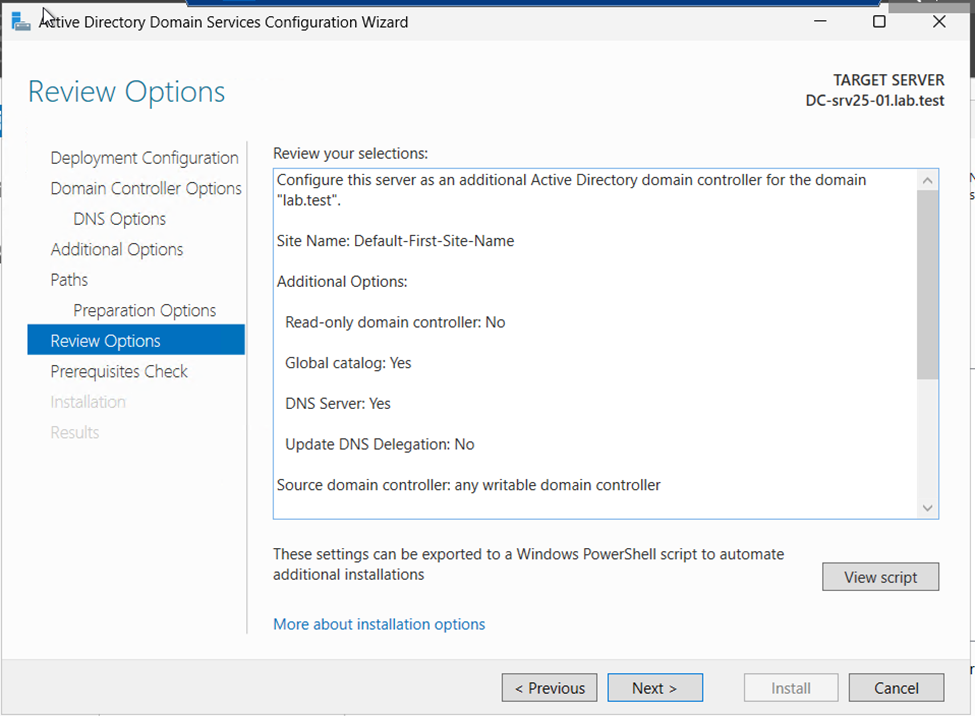Click the scrollbar thumb in review selections
The image size is (975, 716).
[927, 284]
